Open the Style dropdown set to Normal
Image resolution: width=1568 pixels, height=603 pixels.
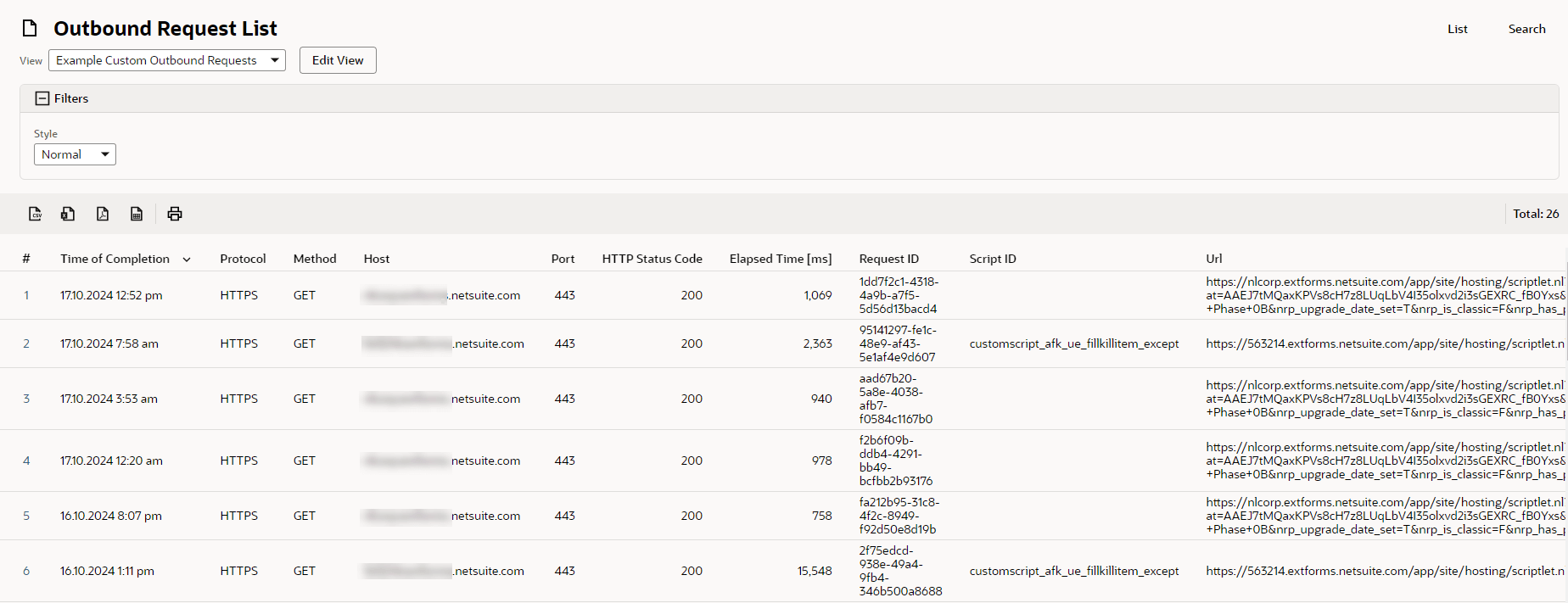75,154
